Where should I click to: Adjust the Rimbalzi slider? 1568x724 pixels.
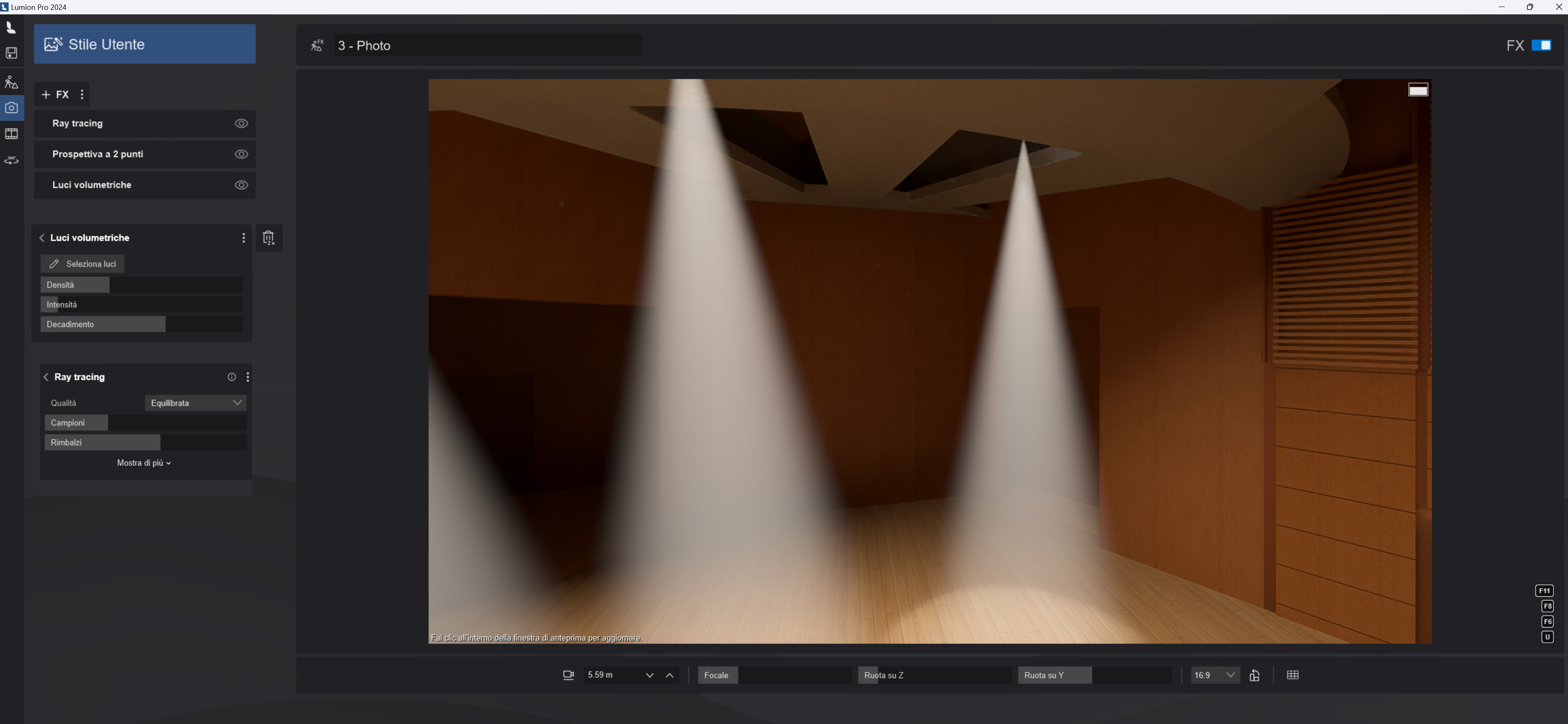click(x=146, y=443)
